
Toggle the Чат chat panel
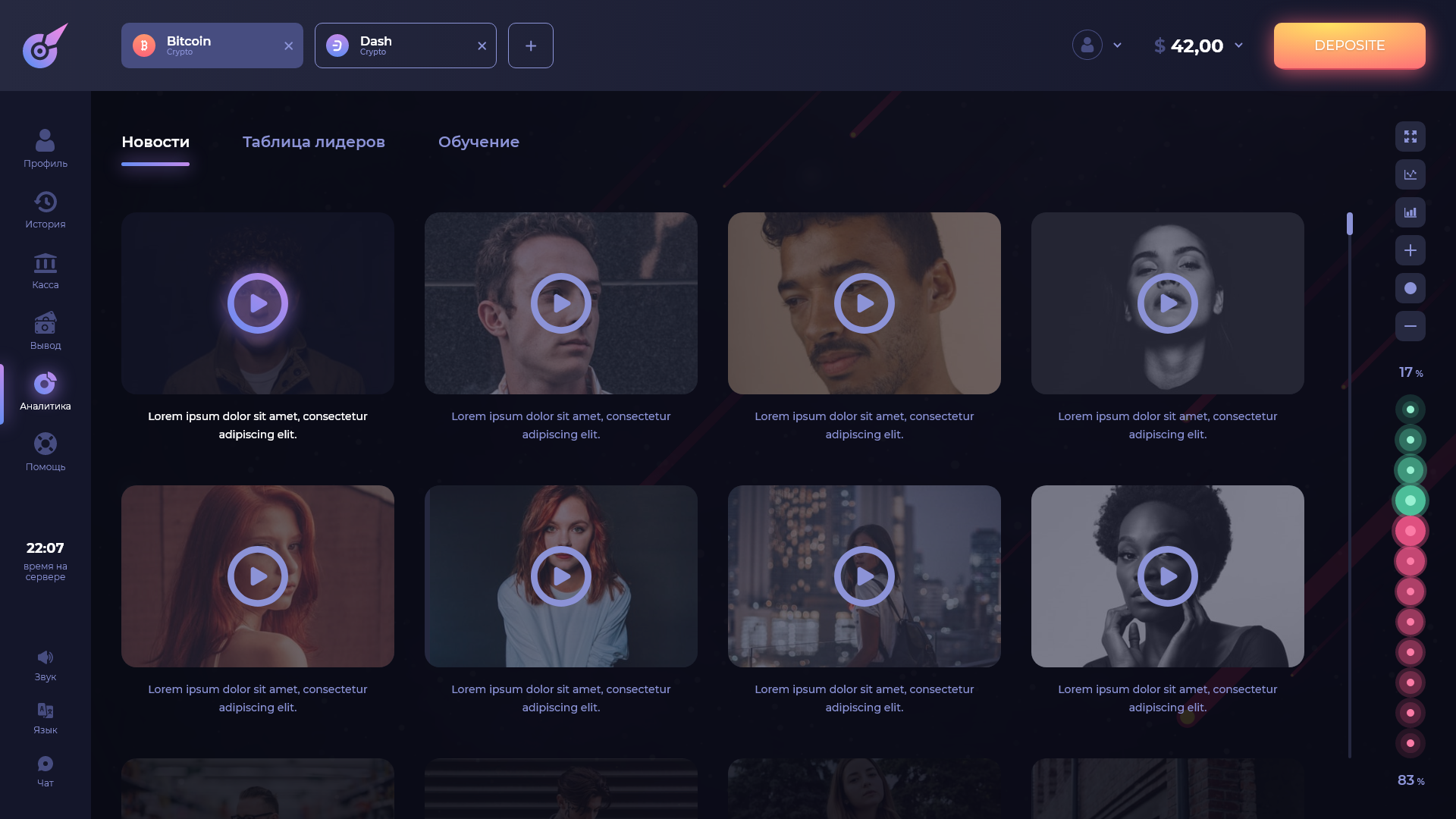45,764
